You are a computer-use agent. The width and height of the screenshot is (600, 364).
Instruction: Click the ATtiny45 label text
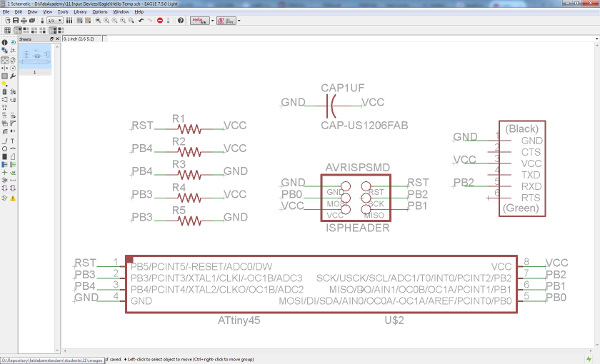pos(239,320)
